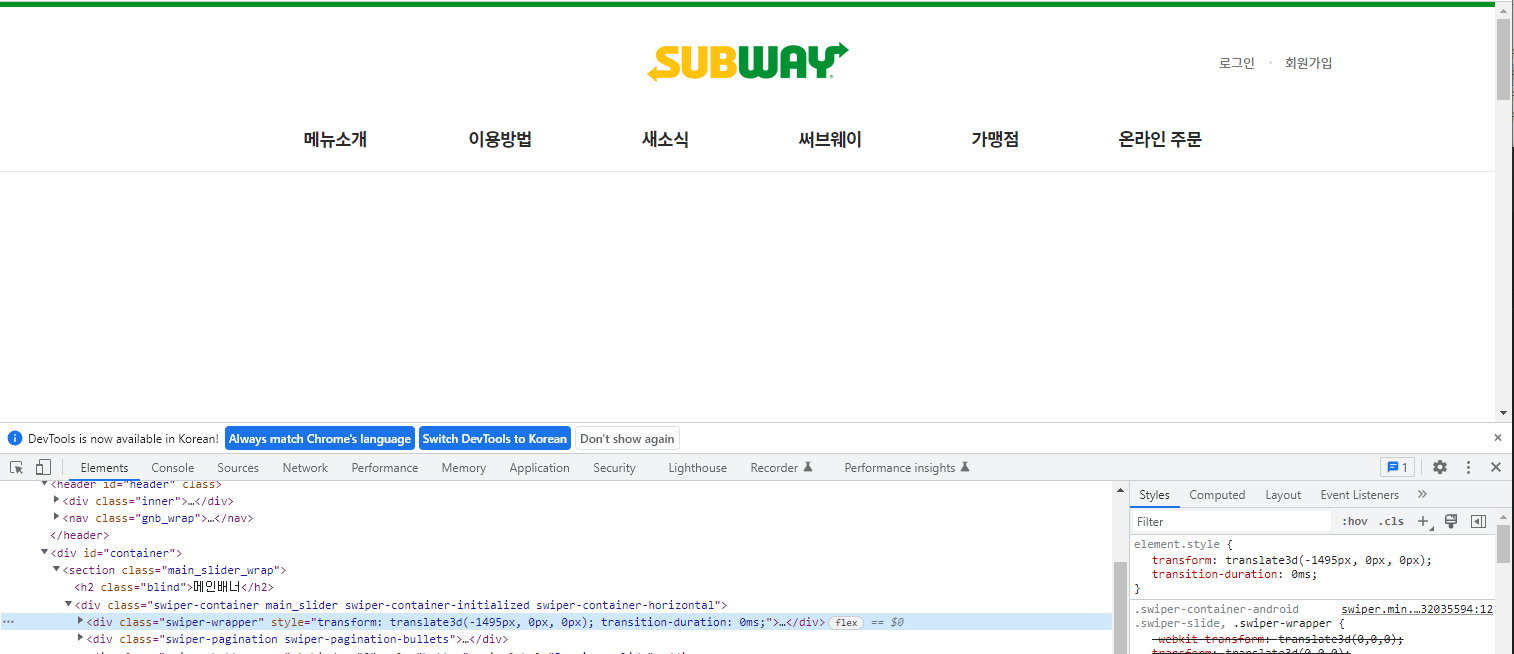Activate the element inspector picker icon
The width and height of the screenshot is (1514, 654).
(x=17, y=467)
